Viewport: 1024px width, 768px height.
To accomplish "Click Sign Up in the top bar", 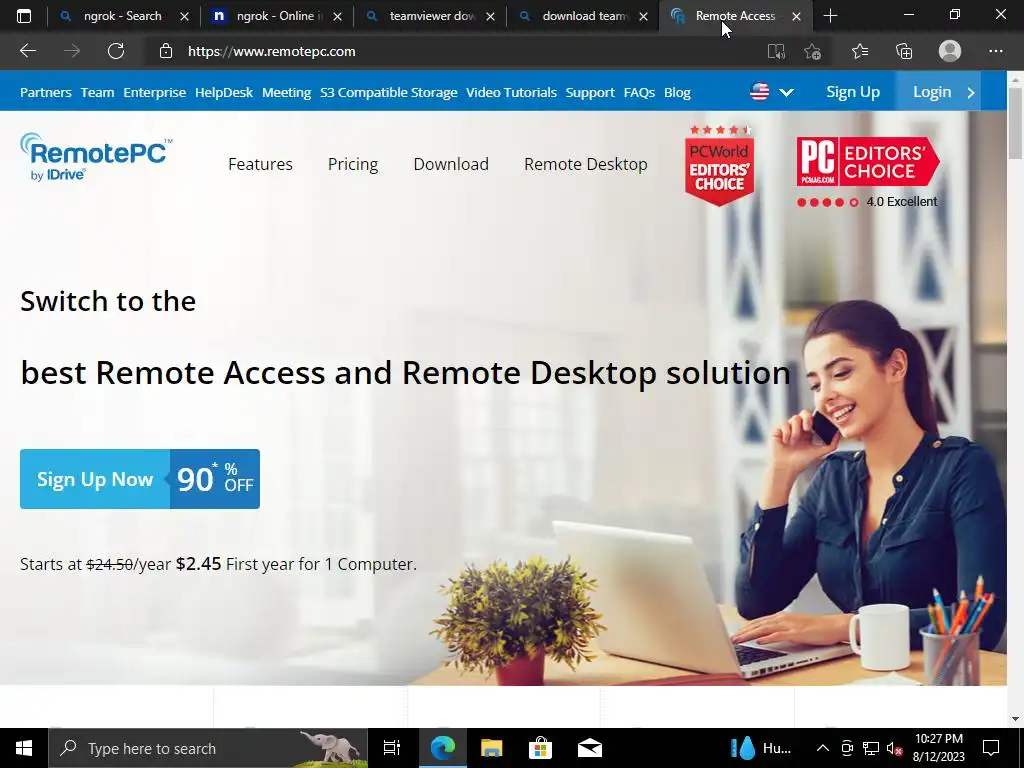I will (x=853, y=92).
